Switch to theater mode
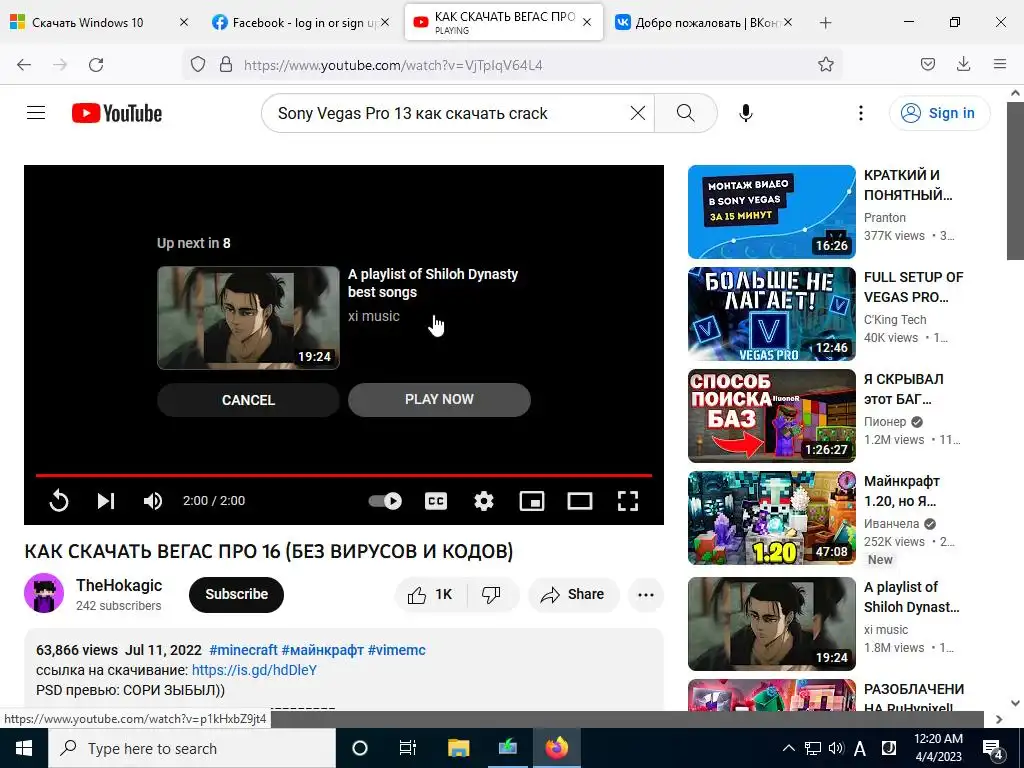Image resolution: width=1024 pixels, height=768 pixels. tap(579, 501)
